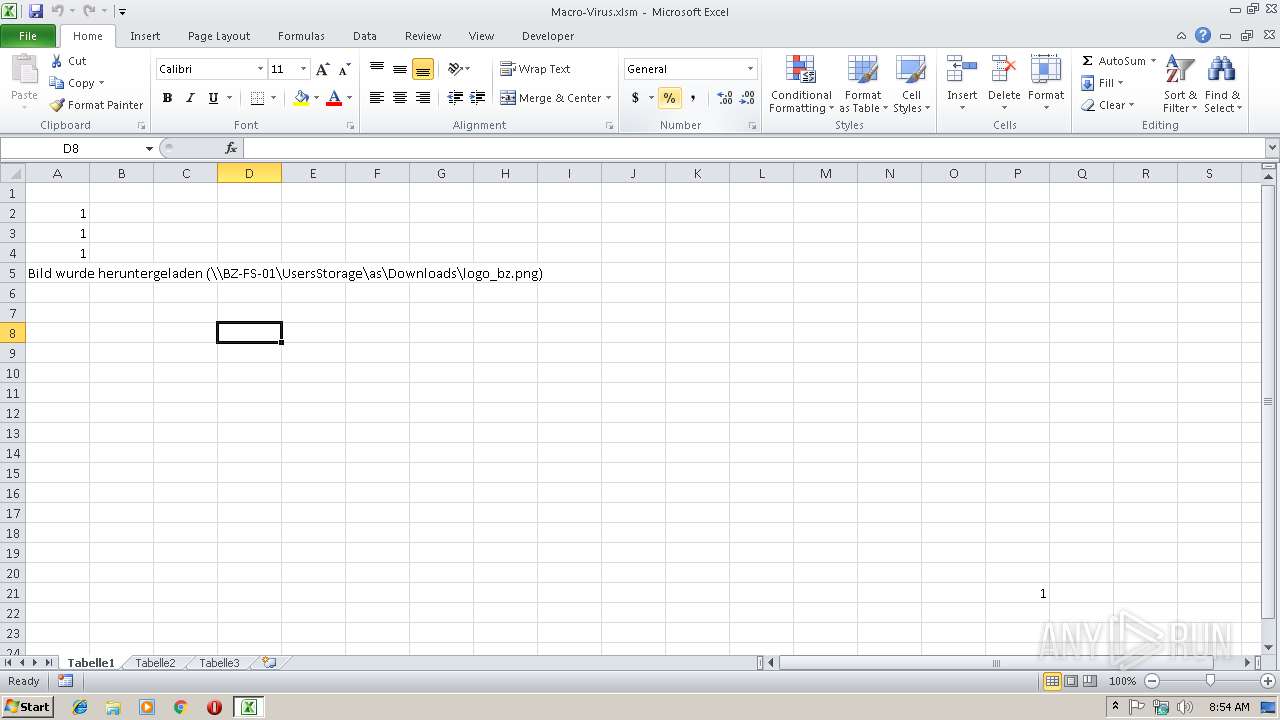The width and height of the screenshot is (1280, 720).
Task: Shrink font size icon
Action: pyautogui.click(x=345, y=69)
